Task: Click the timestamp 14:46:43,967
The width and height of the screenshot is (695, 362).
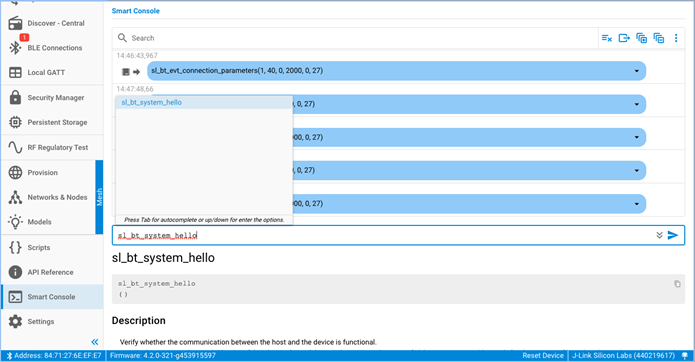Action: (x=137, y=55)
